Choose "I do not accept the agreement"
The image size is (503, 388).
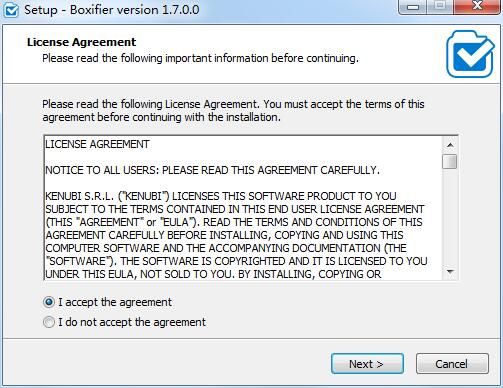click(x=49, y=322)
